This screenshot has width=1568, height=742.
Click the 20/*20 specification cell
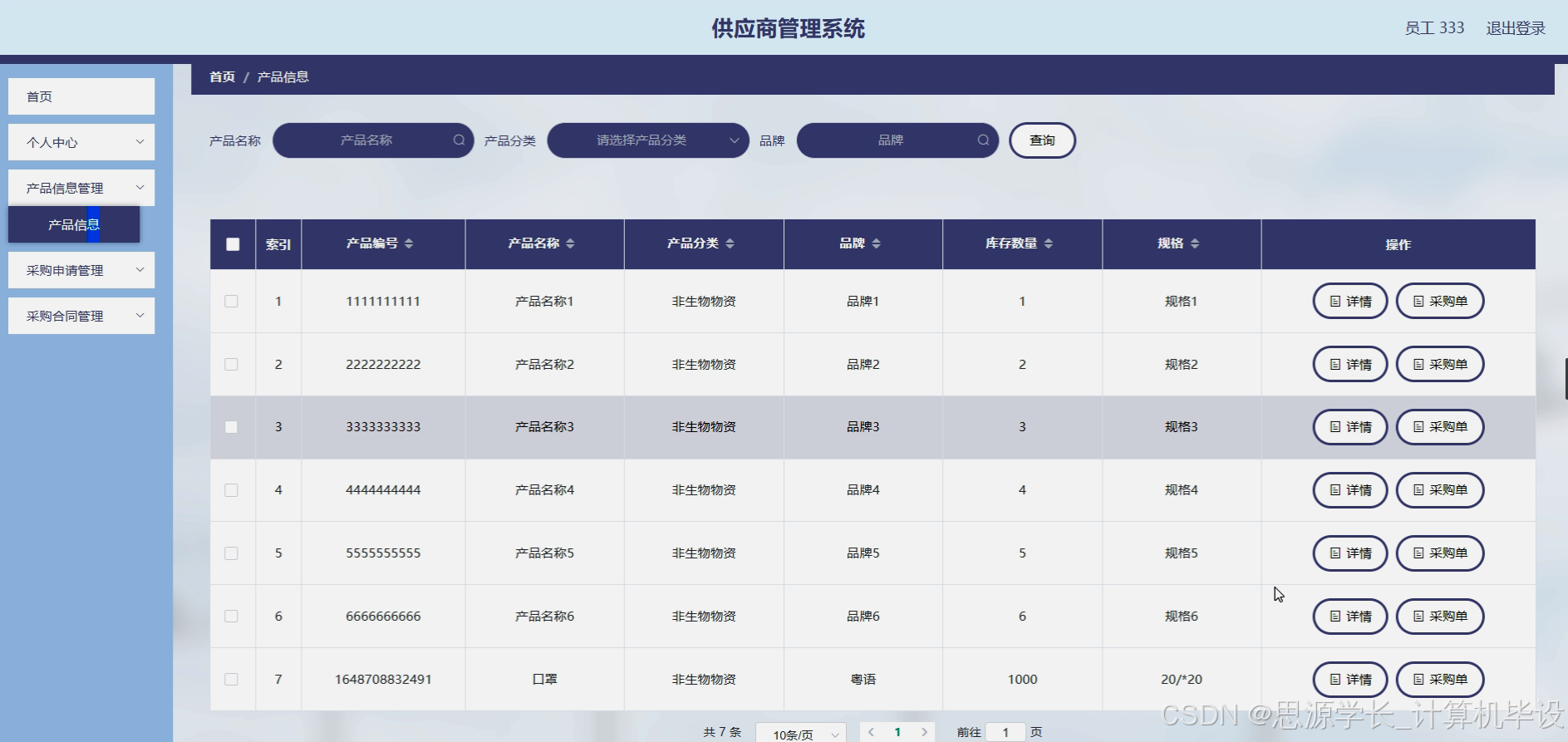point(1182,680)
